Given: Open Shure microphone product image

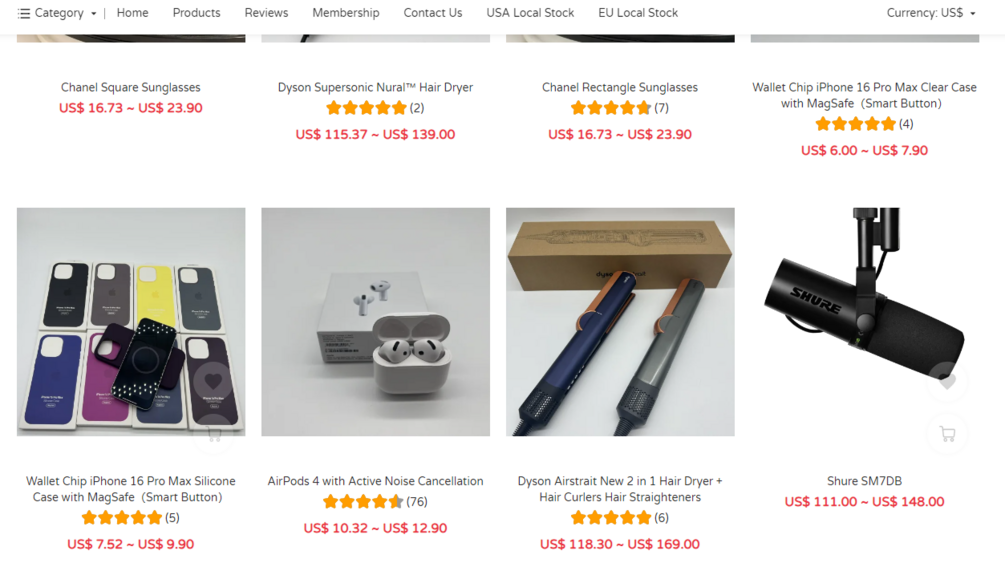Looking at the screenshot, I should click(x=865, y=322).
